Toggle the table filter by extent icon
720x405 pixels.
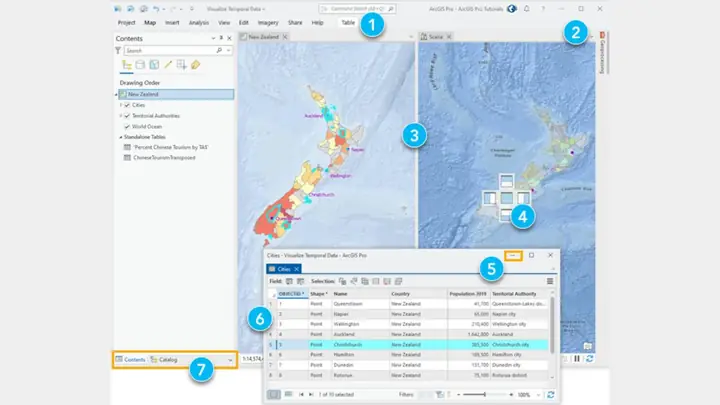click(440, 394)
